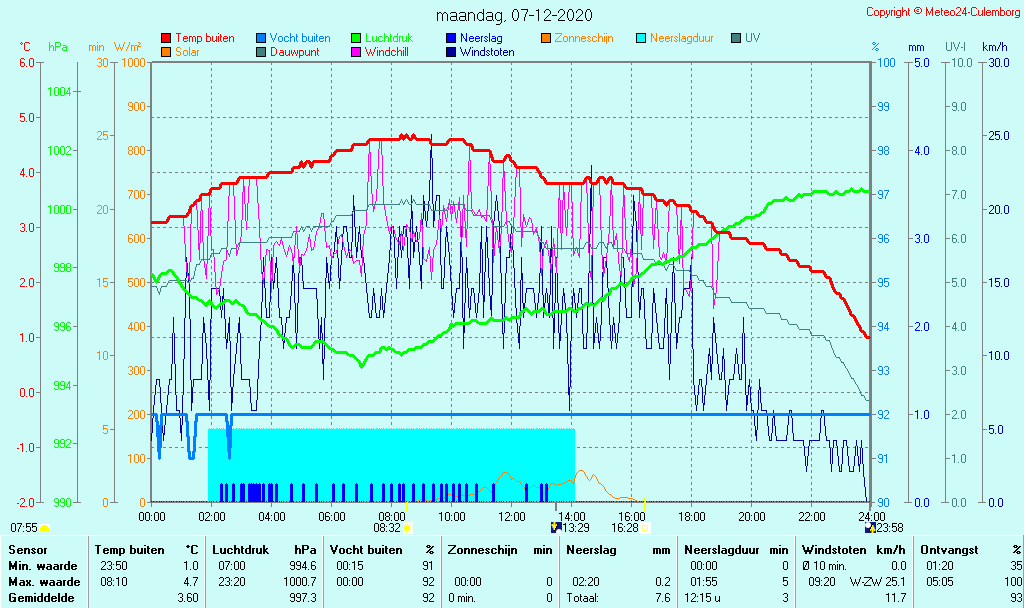
Task: Select the Dauwpunt legend label
Action: pos(294,52)
